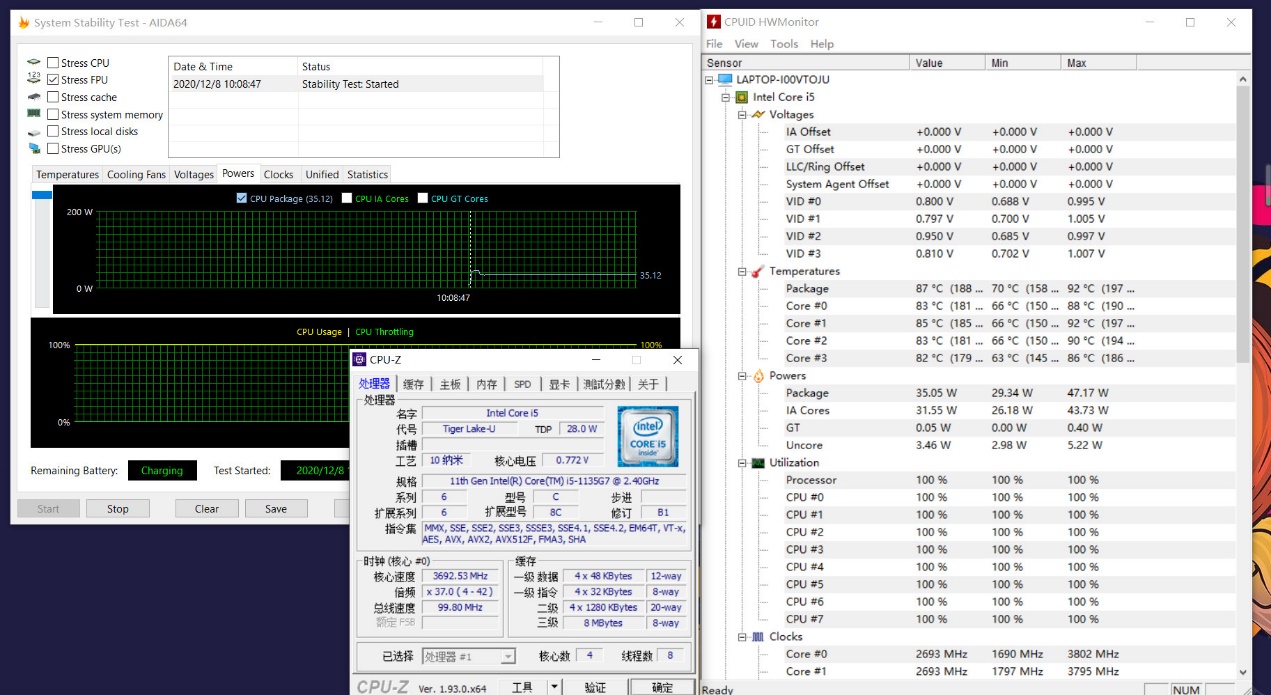This screenshot has width=1271, height=695.
Task: Click the thermometer icon beside Temperatures
Action: (x=758, y=272)
